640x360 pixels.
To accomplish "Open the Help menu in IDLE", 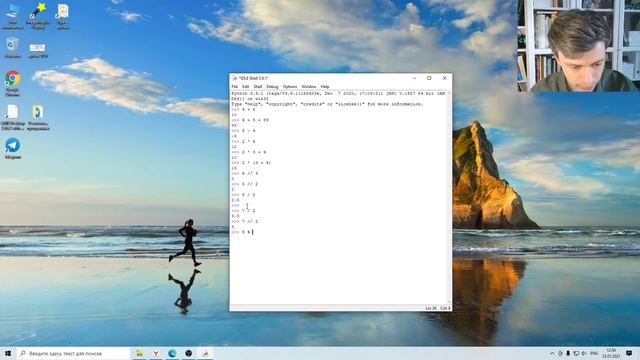I will pos(325,87).
